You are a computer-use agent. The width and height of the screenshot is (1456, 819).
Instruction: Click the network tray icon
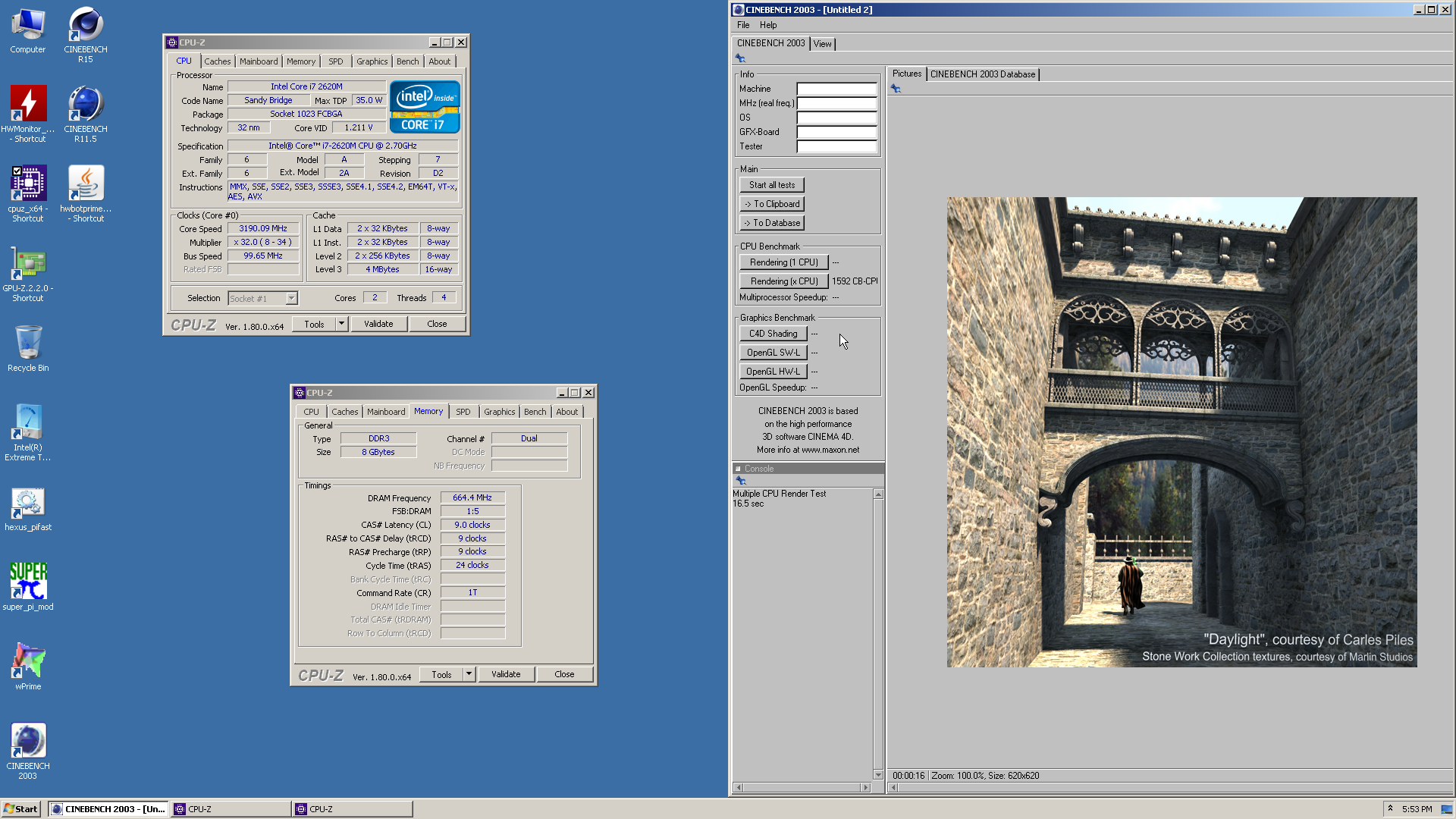pyautogui.click(x=1446, y=809)
